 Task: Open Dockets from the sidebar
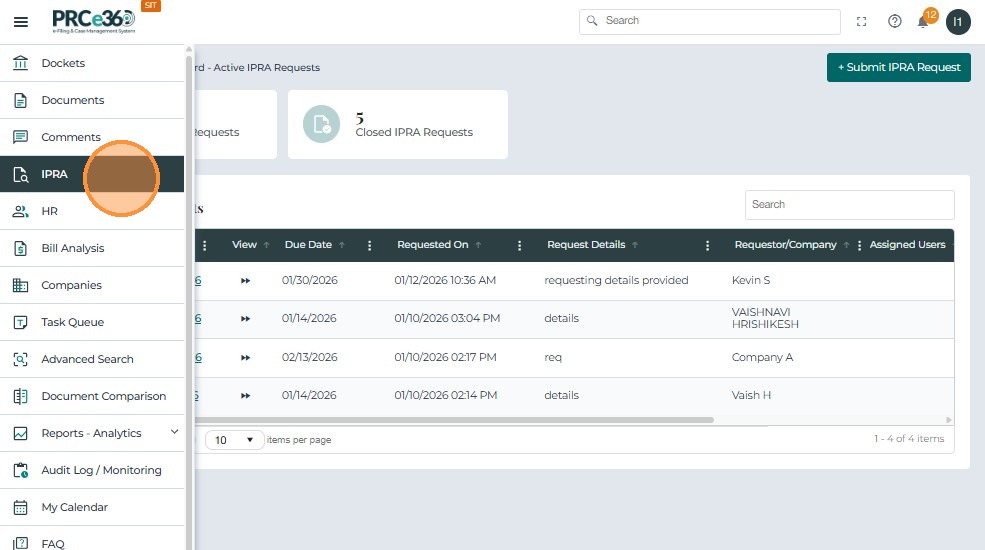pyautogui.click(x=63, y=63)
